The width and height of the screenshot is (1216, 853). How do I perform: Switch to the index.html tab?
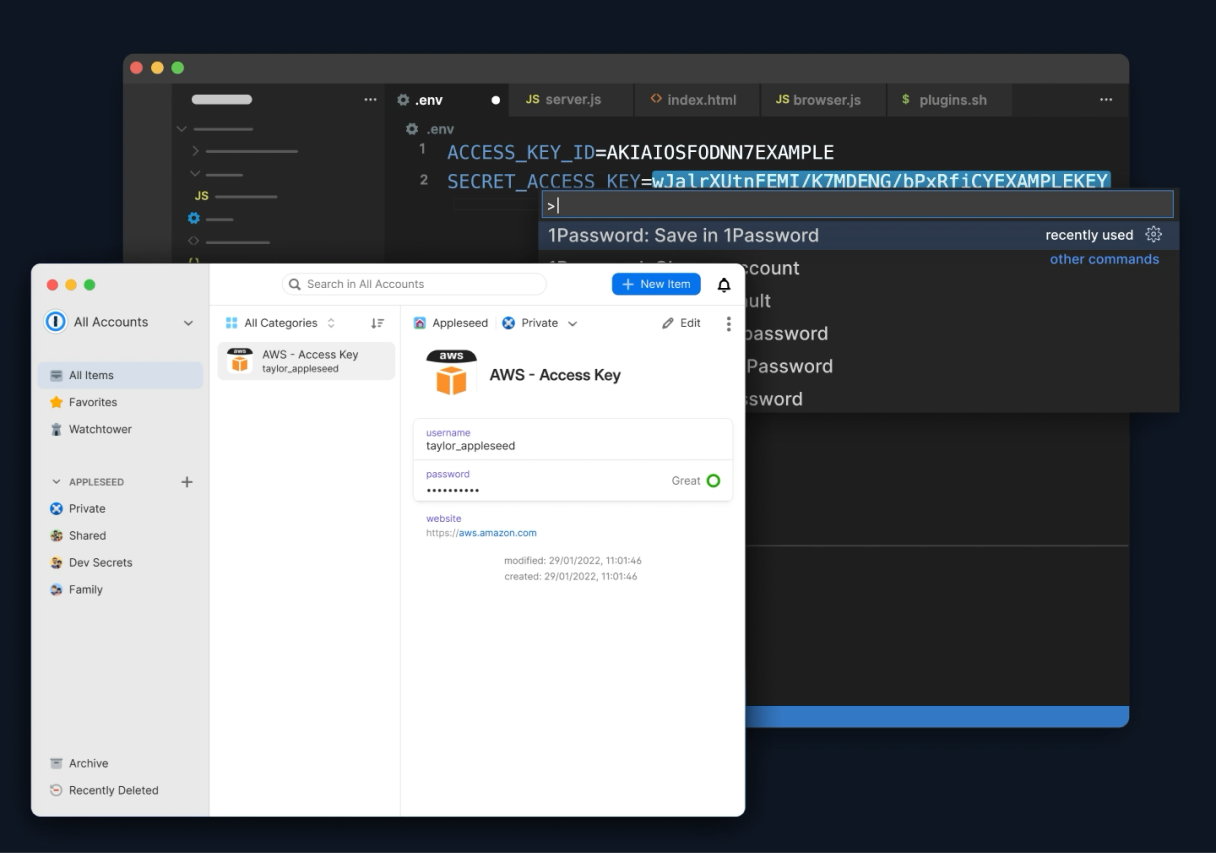point(696,100)
